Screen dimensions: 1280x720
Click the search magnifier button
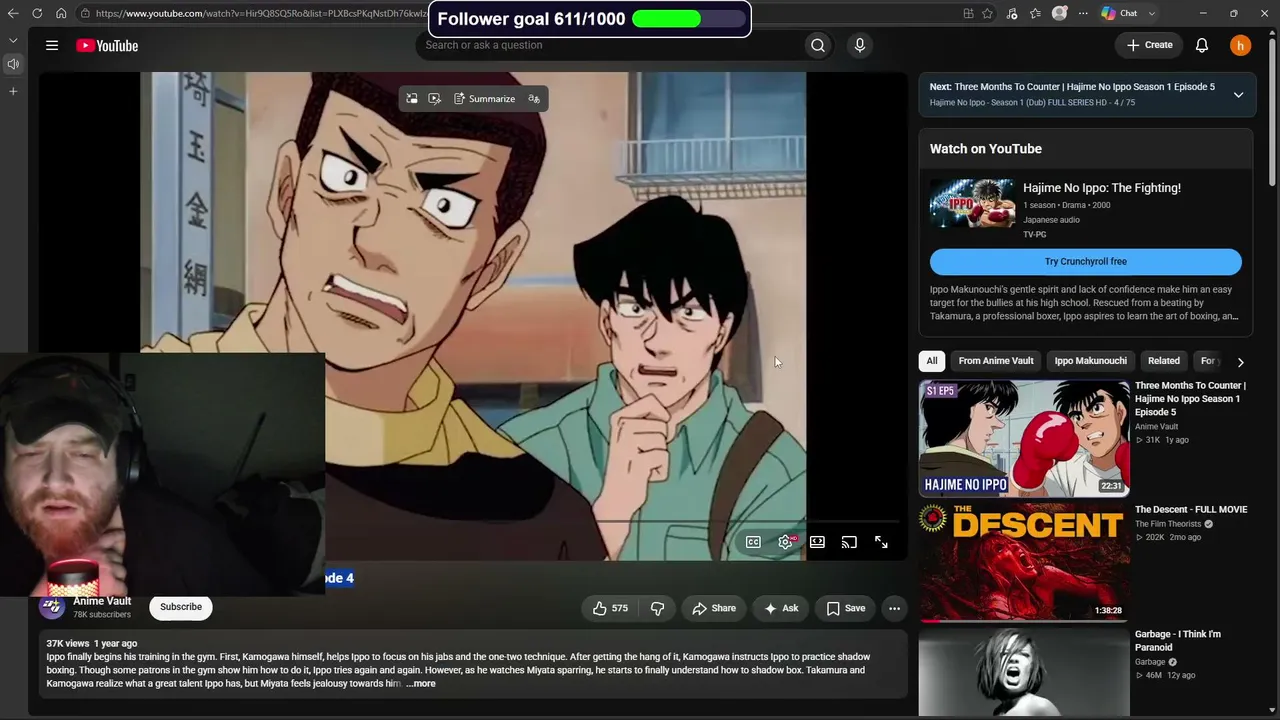tap(818, 45)
